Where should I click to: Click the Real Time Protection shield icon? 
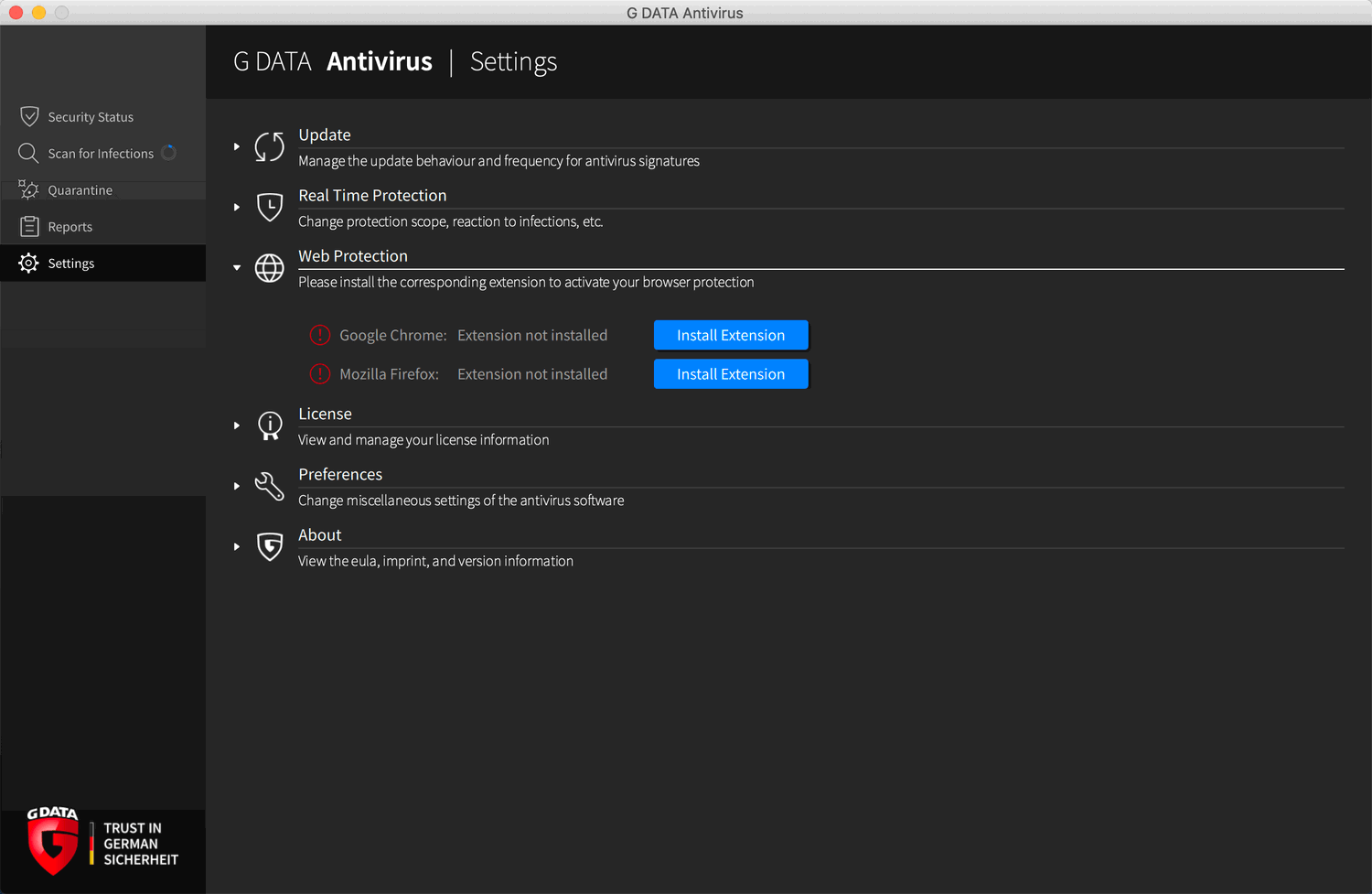[269, 207]
